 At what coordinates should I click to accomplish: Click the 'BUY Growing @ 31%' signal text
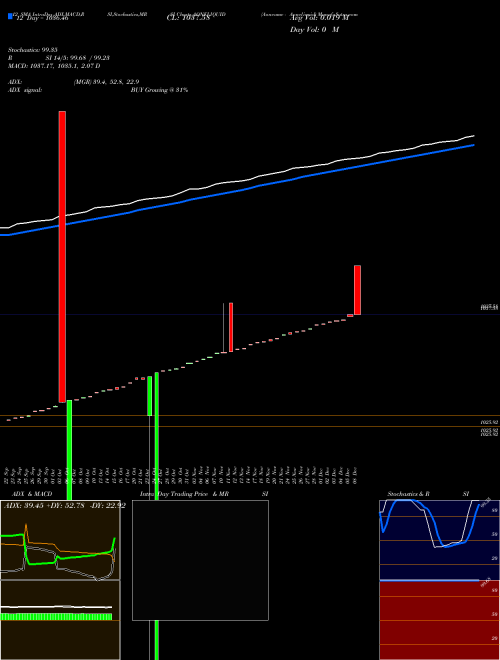(x=159, y=90)
